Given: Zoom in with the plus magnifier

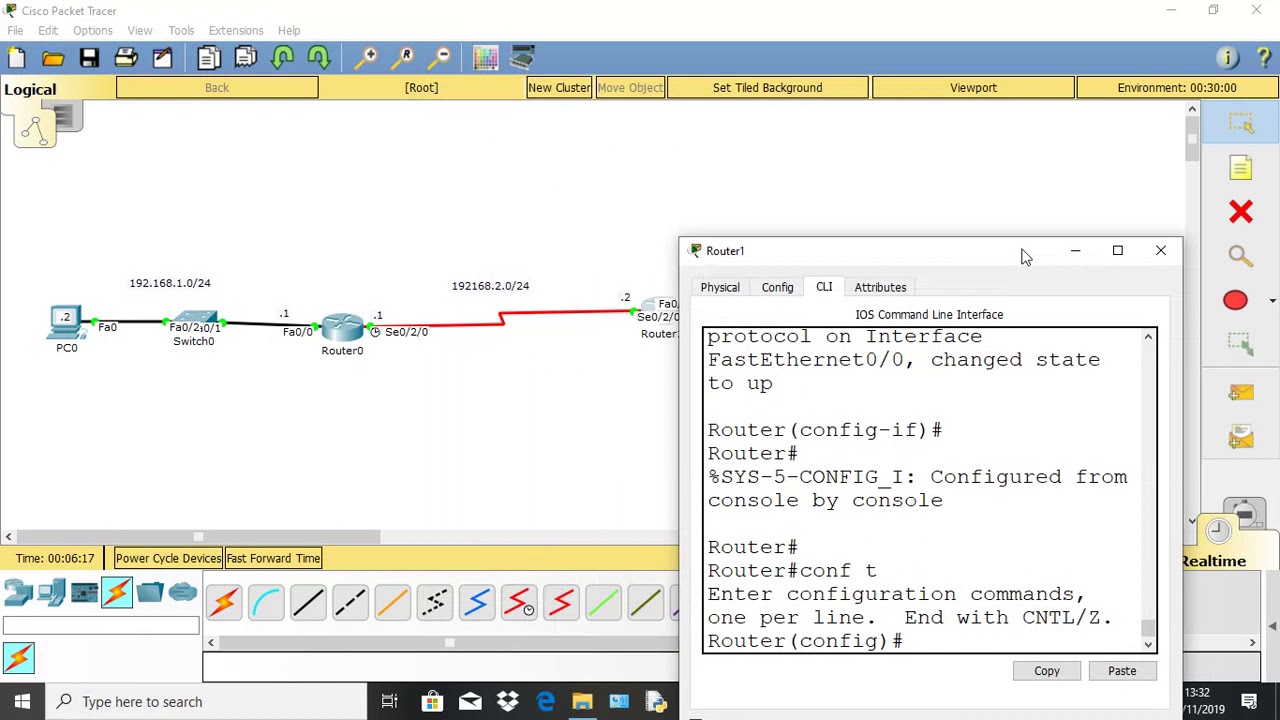Looking at the screenshot, I should coord(368,59).
